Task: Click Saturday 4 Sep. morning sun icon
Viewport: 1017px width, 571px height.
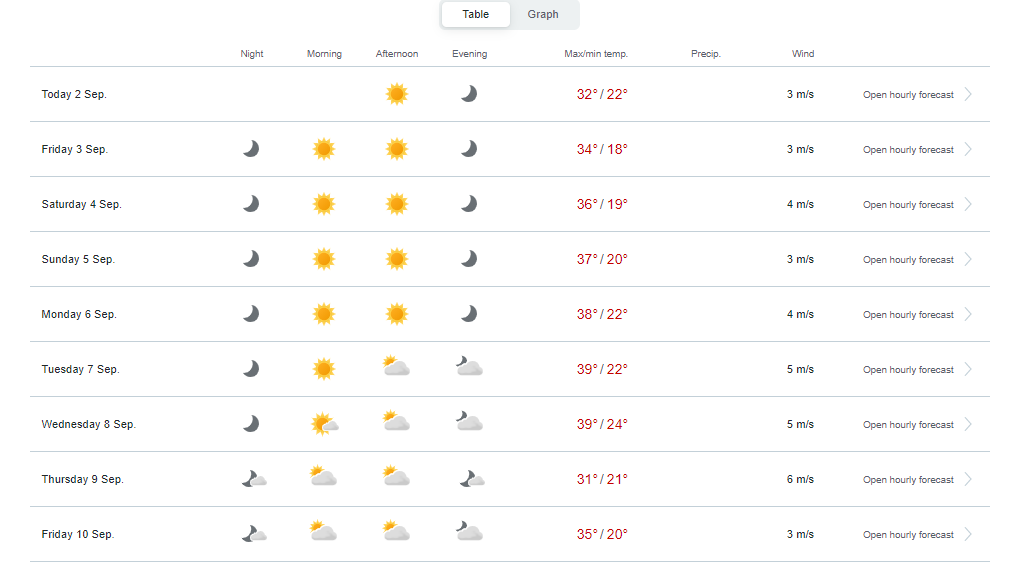Action: pos(324,204)
